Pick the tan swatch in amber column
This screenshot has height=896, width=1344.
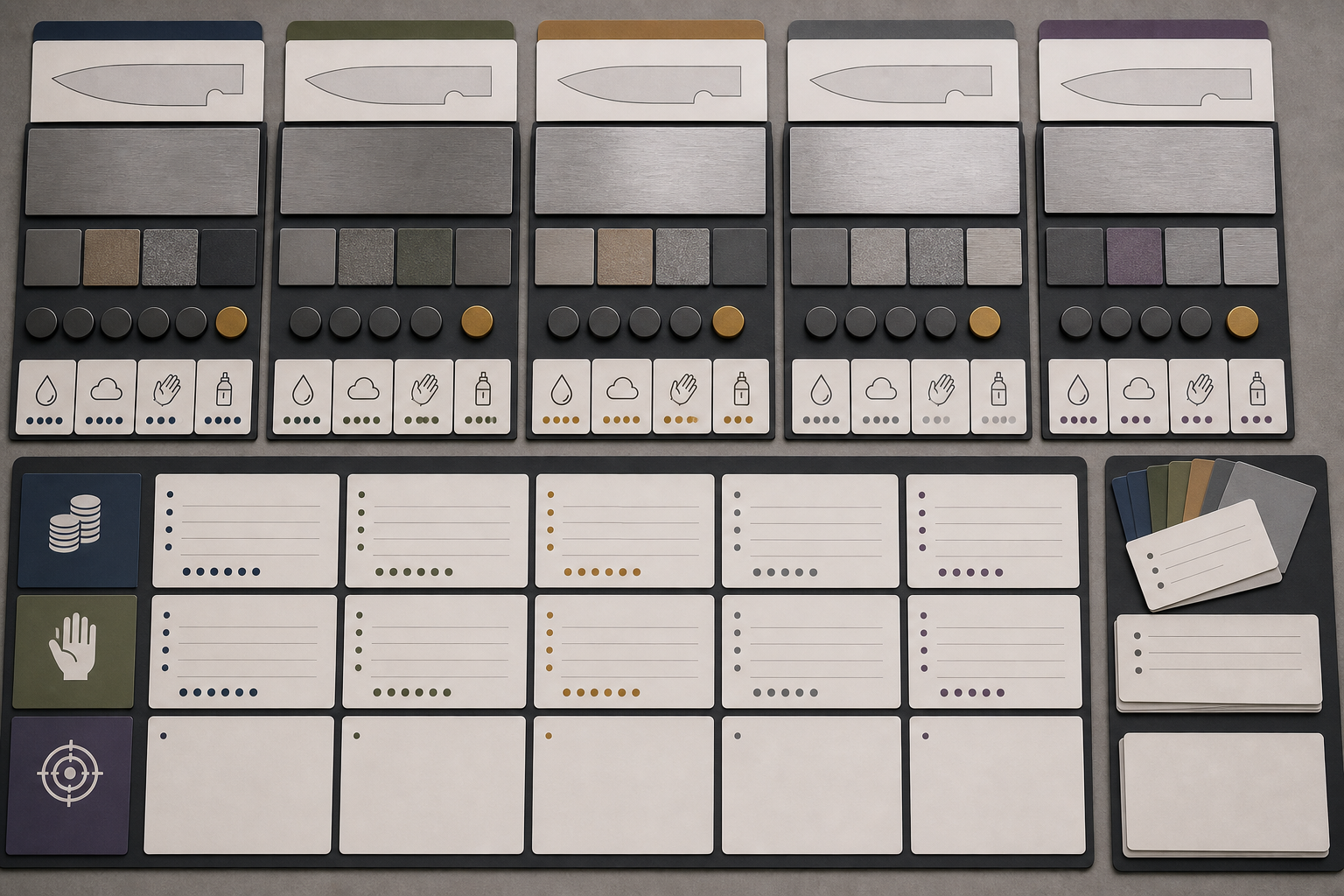[625, 256]
